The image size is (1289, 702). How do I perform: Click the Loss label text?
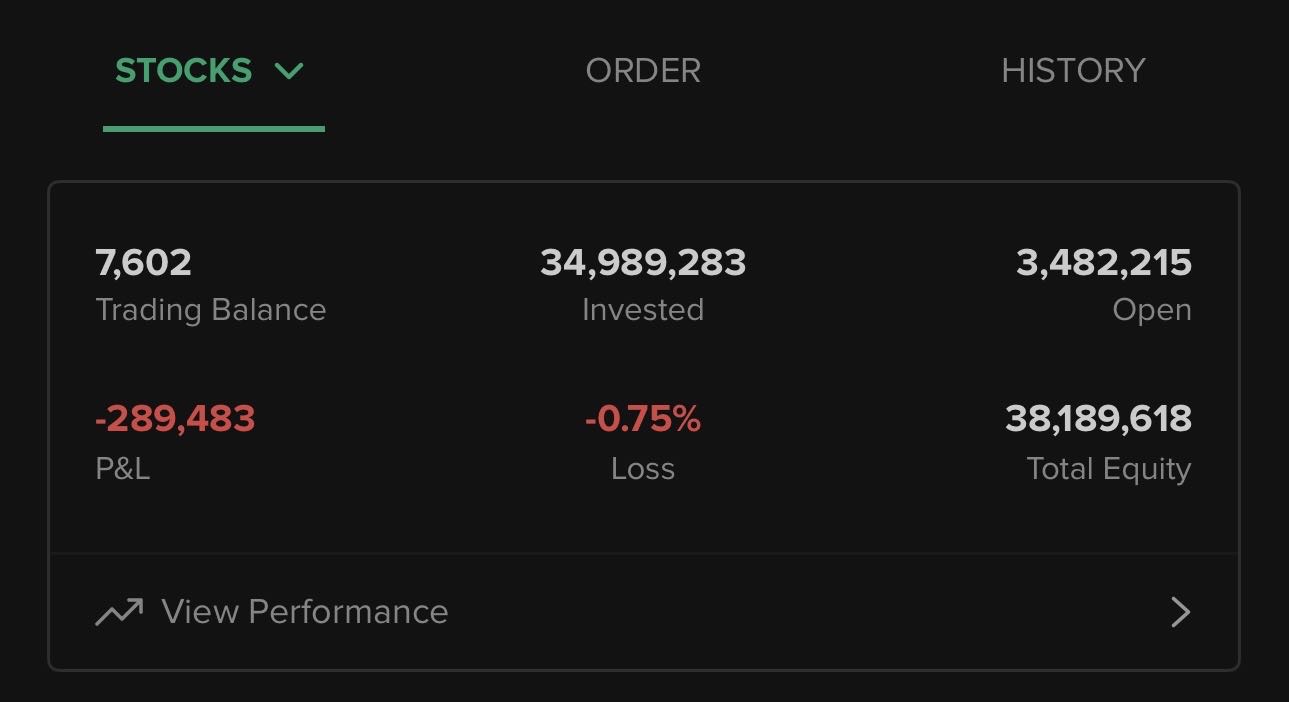click(x=643, y=469)
